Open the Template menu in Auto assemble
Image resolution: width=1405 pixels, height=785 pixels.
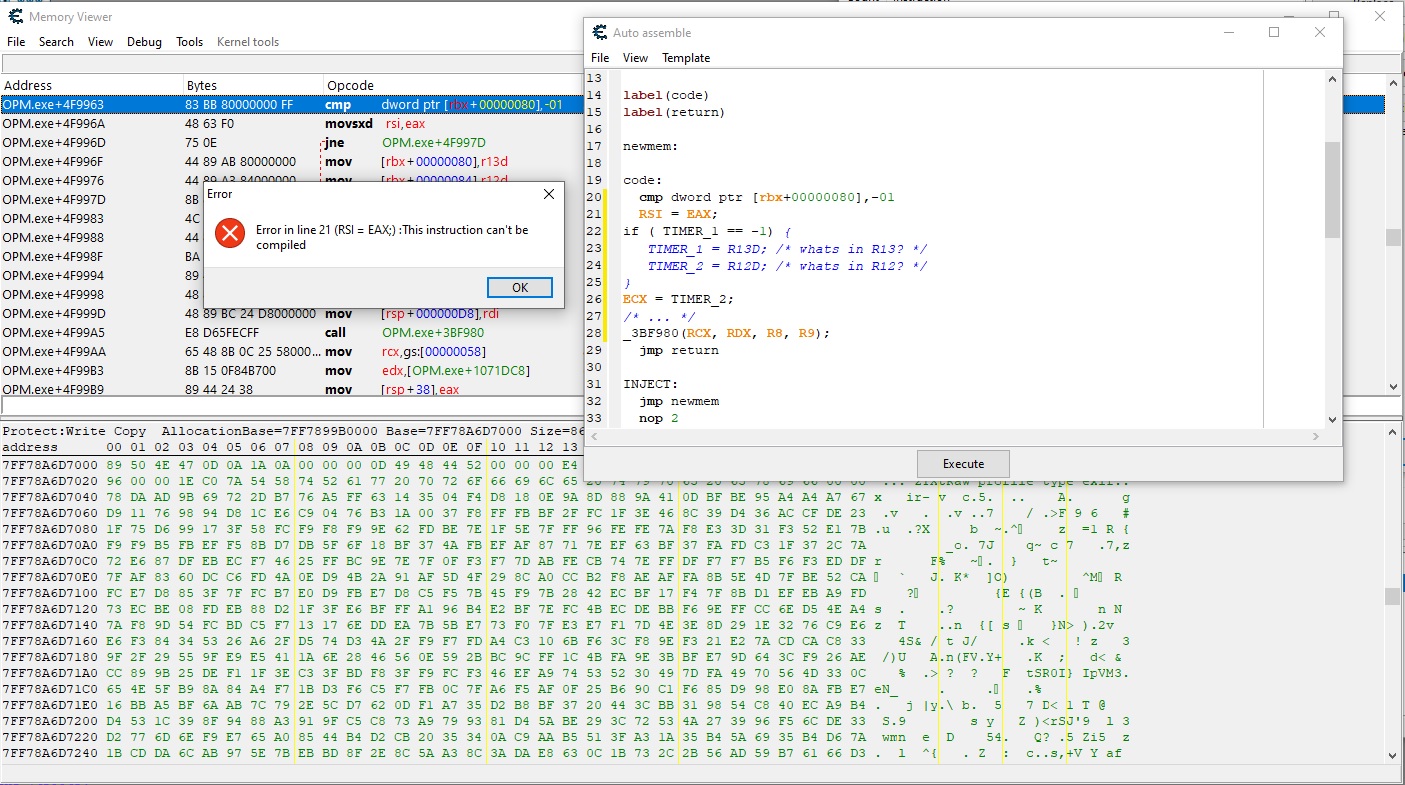(686, 58)
